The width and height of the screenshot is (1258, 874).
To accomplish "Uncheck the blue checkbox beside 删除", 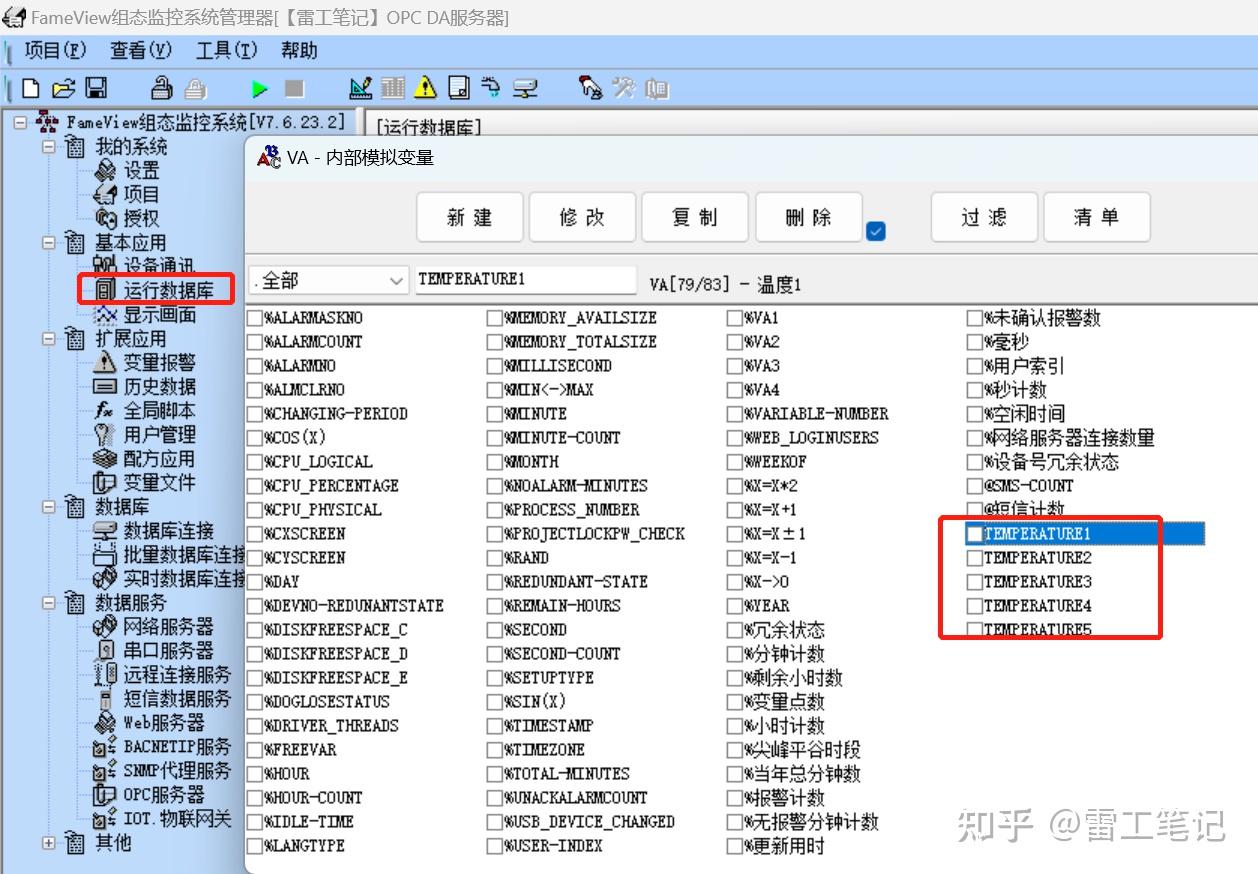I will tap(877, 229).
